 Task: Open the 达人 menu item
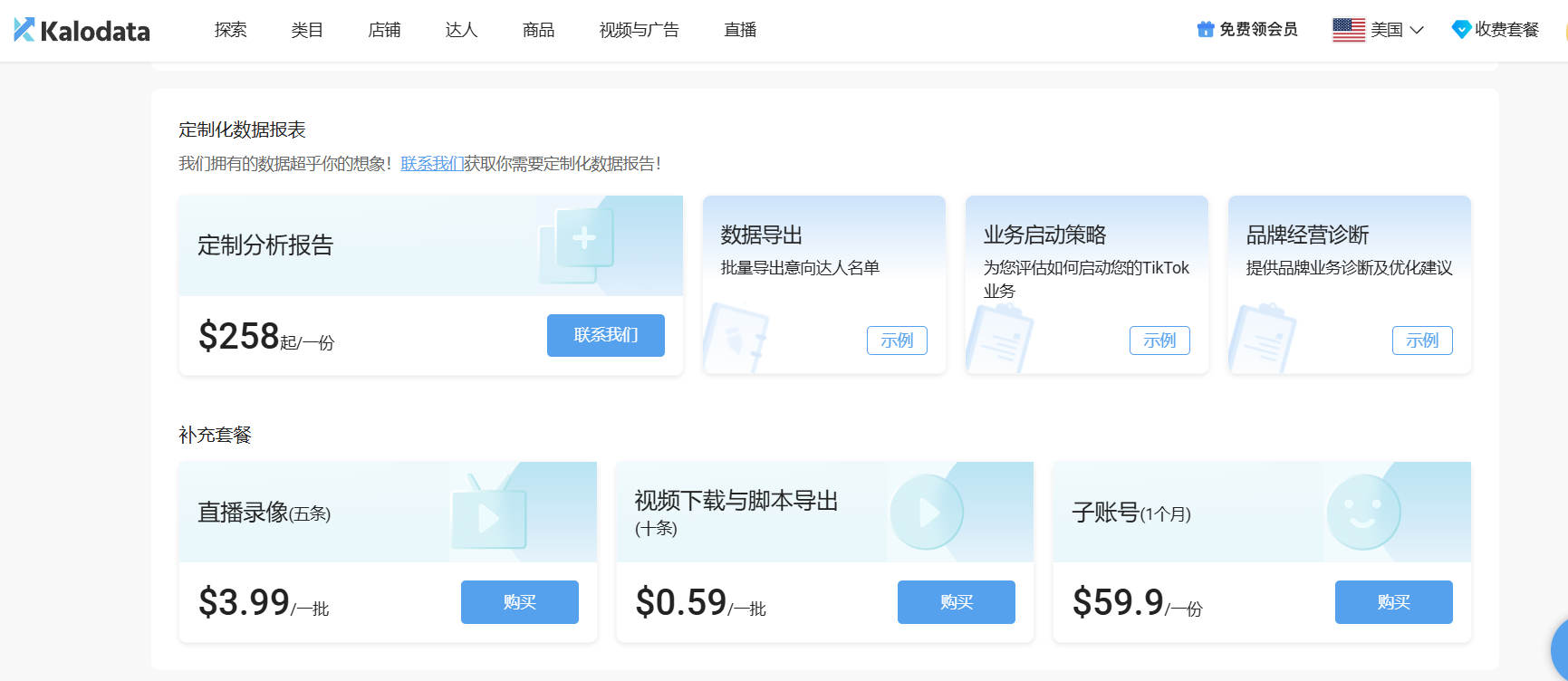pyautogui.click(x=461, y=30)
